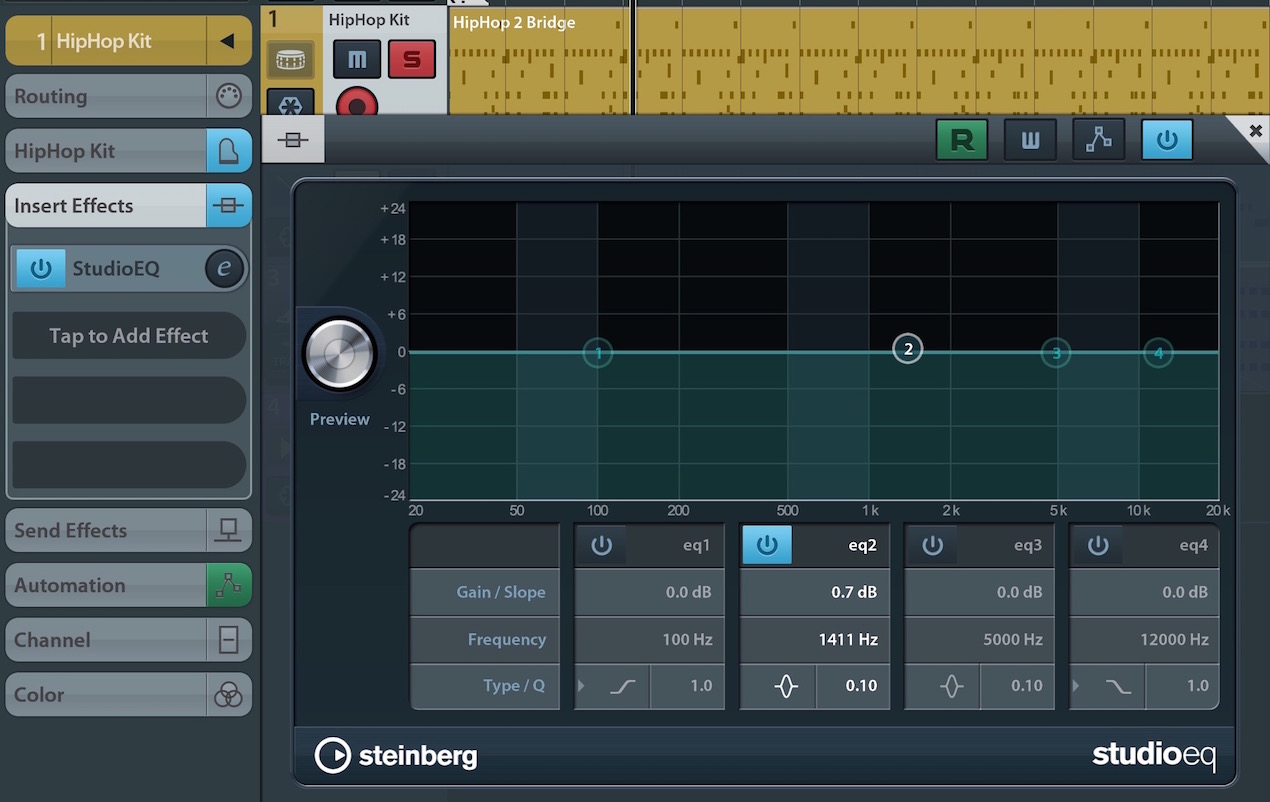Toggle the green Read automation button

click(x=962, y=140)
